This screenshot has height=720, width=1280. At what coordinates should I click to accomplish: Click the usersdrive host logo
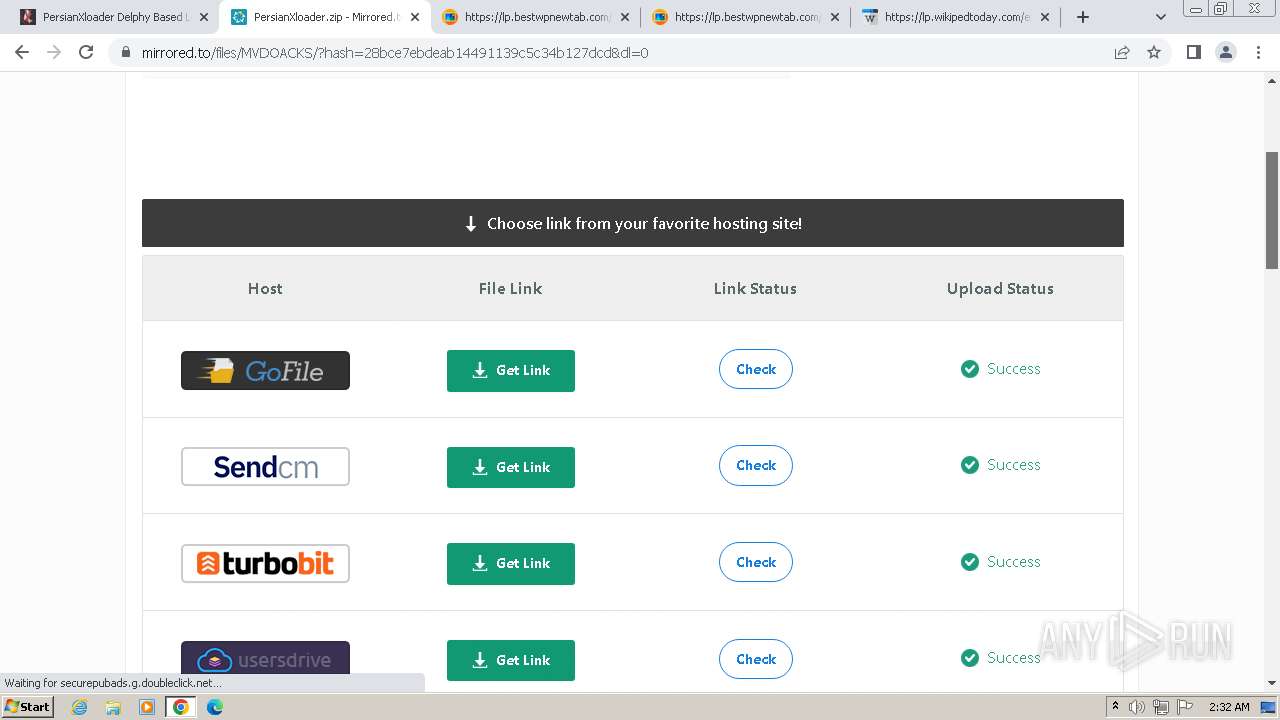(x=265, y=659)
